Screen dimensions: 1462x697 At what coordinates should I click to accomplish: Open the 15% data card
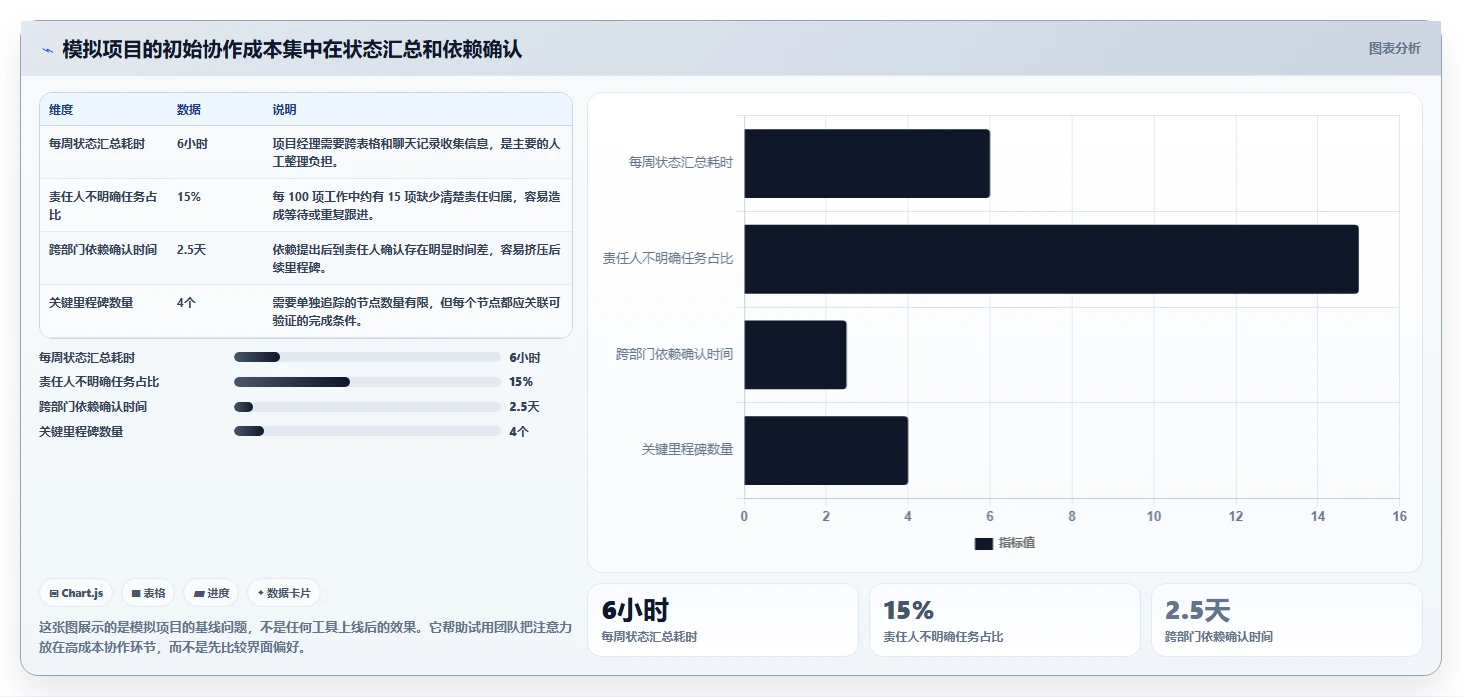pyautogui.click(x=1005, y=620)
